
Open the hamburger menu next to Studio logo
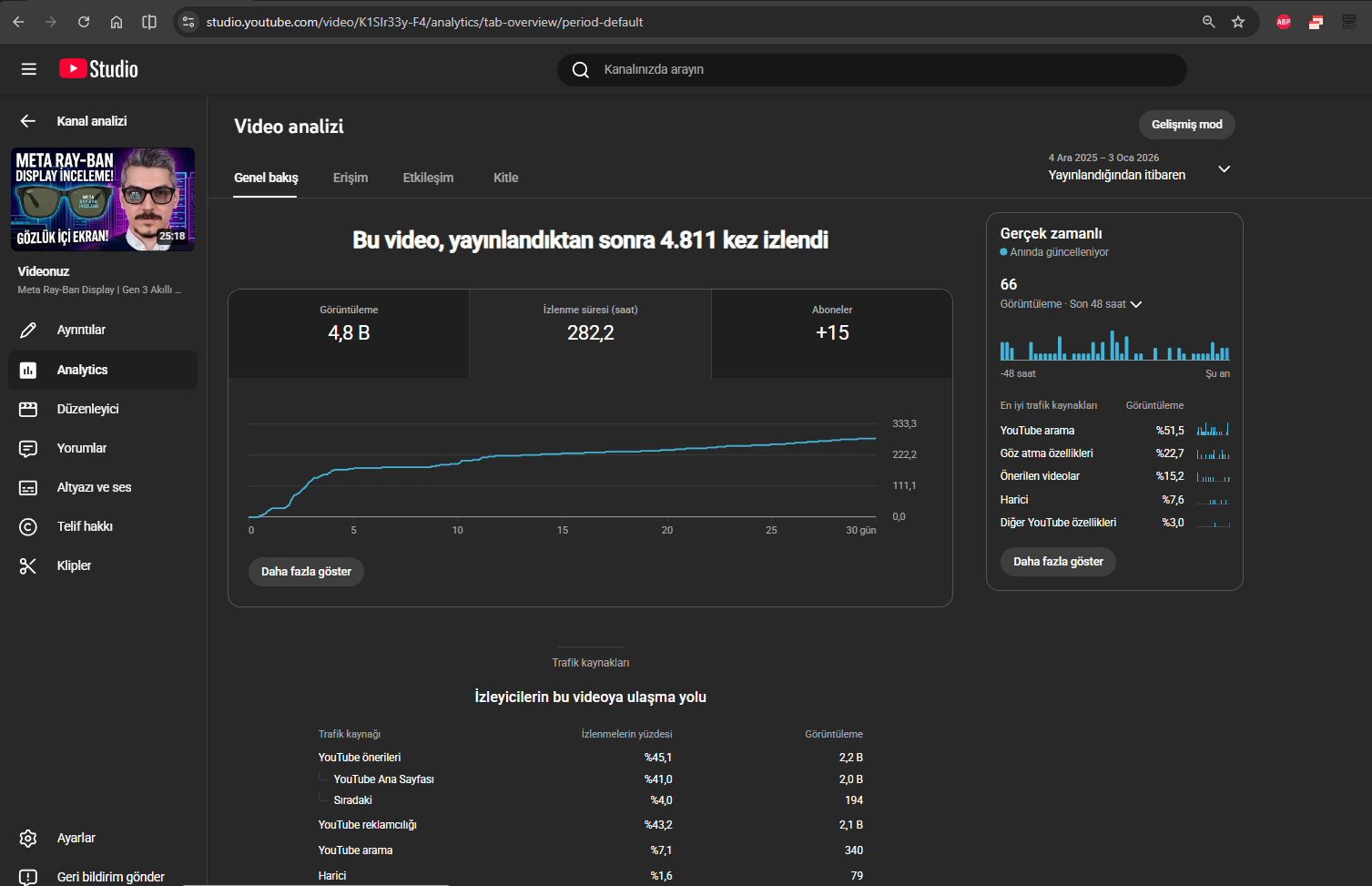pos(29,69)
